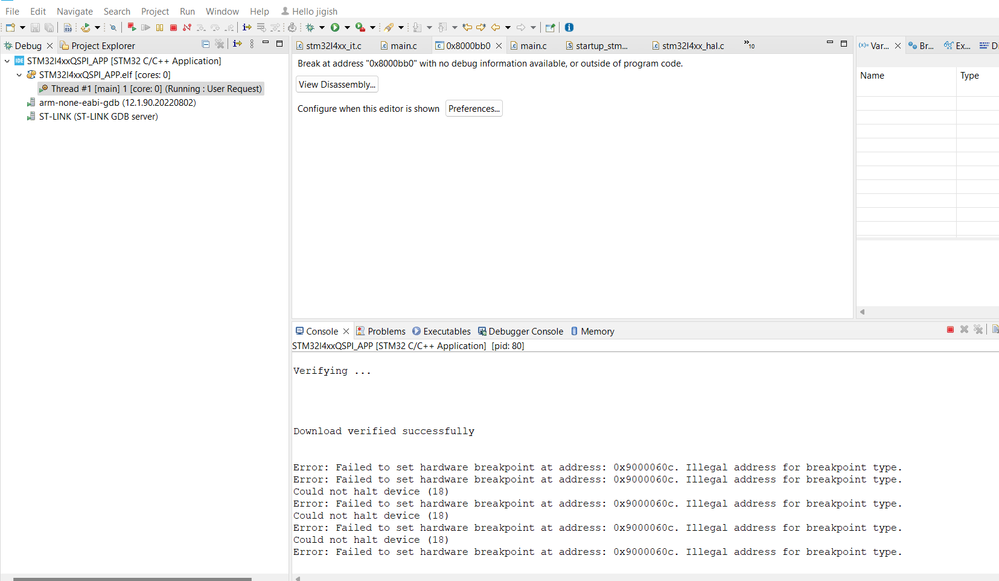
Task: Click the green Run launch icon
Action: click(335, 27)
